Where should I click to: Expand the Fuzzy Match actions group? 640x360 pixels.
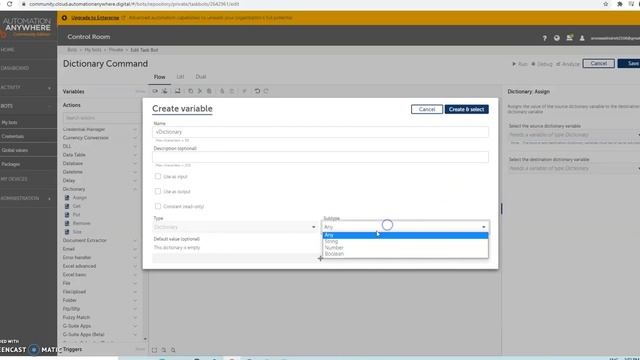click(135, 318)
